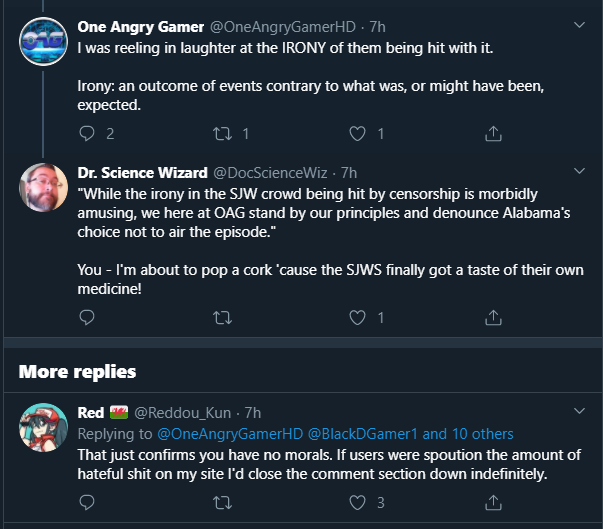
Task: Retweet Red's reply about morals
Action: click(222, 502)
